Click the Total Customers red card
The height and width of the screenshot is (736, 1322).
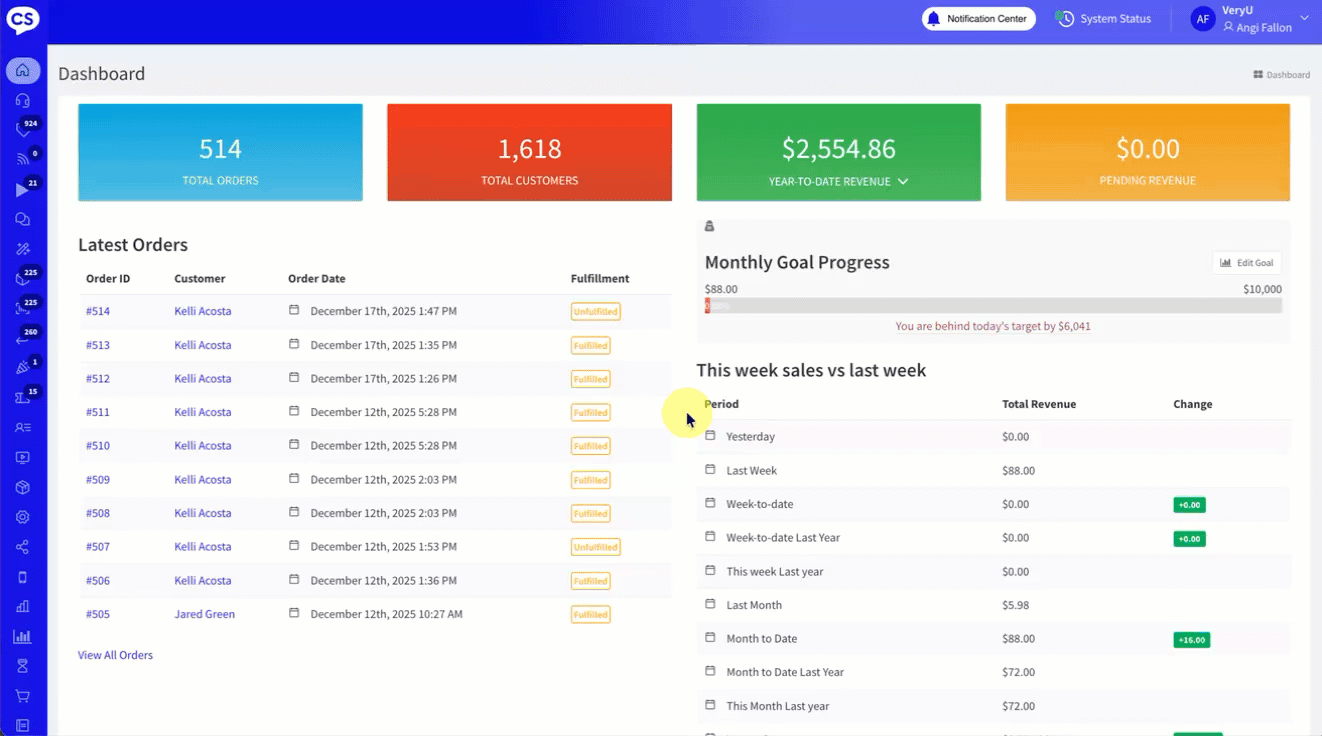click(x=529, y=153)
